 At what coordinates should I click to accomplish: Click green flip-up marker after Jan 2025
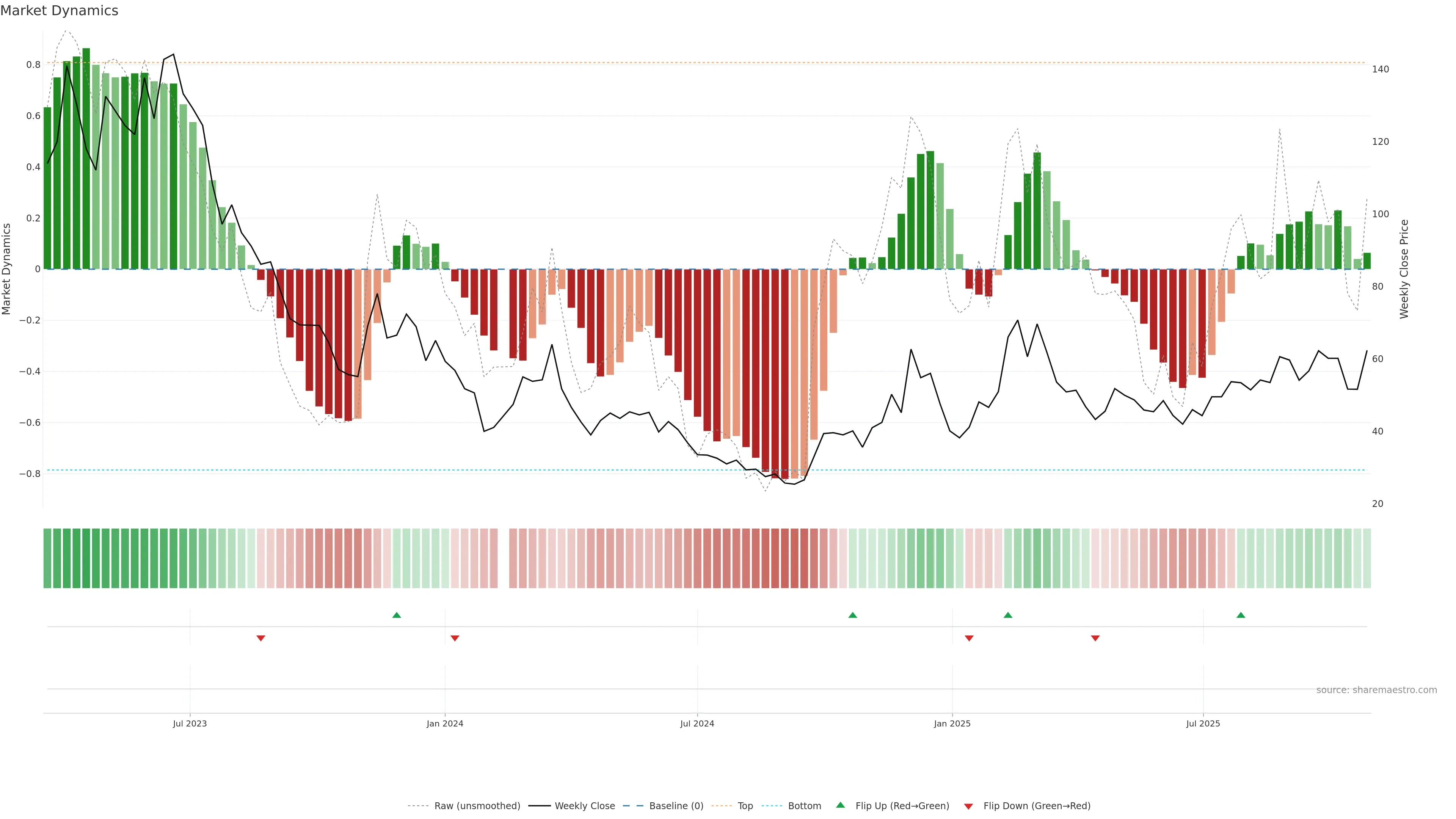point(1008,615)
